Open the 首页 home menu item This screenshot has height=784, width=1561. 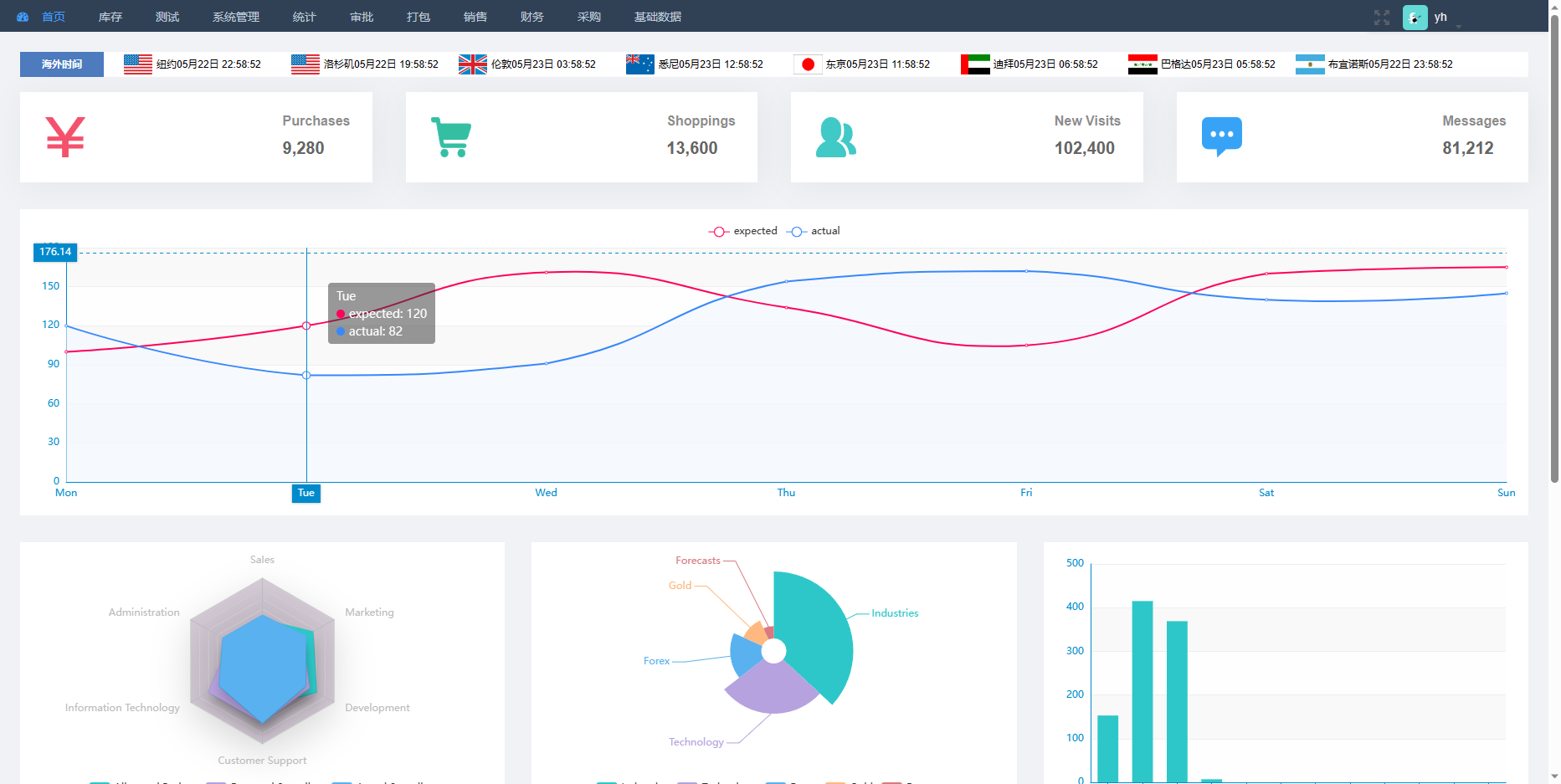tap(54, 17)
